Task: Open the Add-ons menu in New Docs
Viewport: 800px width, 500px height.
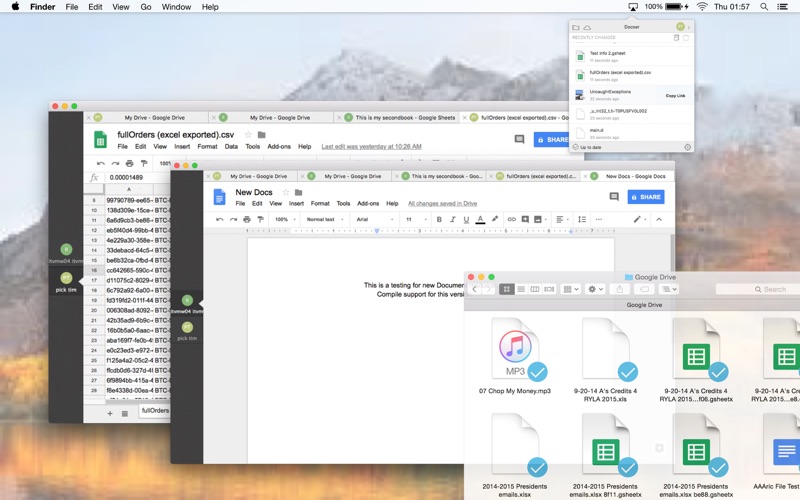Action: point(368,203)
